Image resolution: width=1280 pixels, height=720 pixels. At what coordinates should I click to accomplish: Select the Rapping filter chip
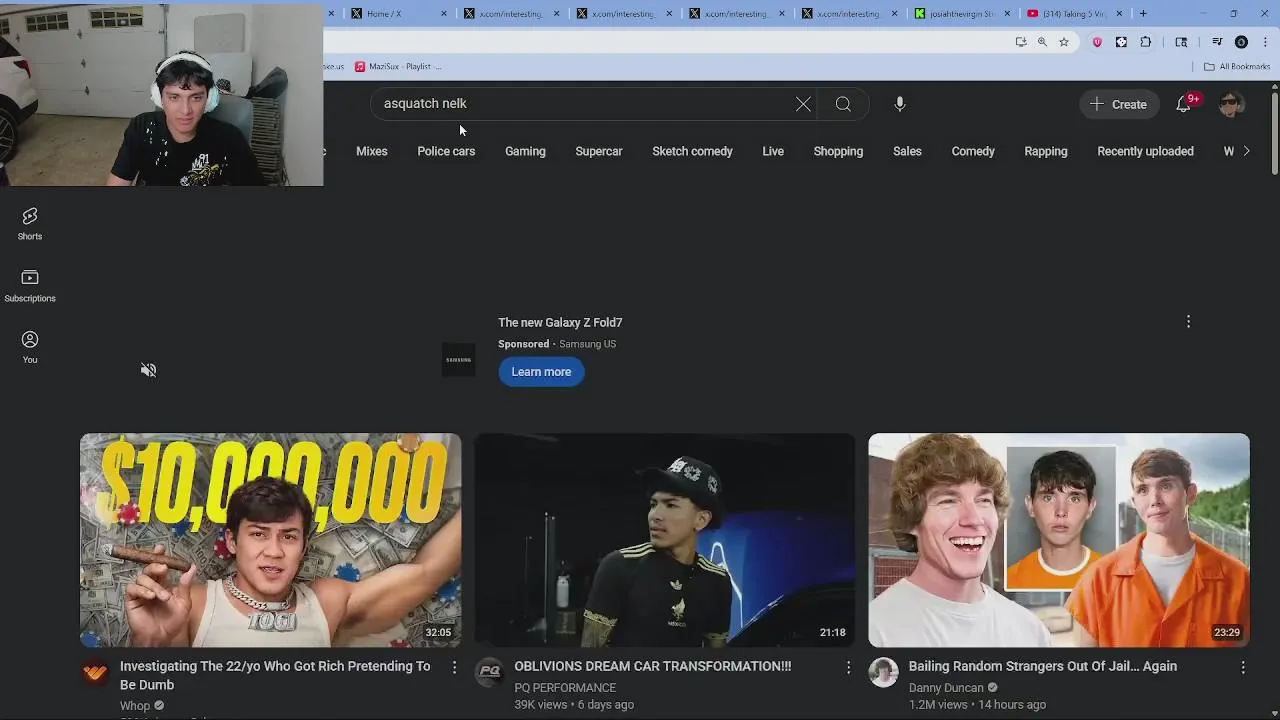pos(1046,151)
